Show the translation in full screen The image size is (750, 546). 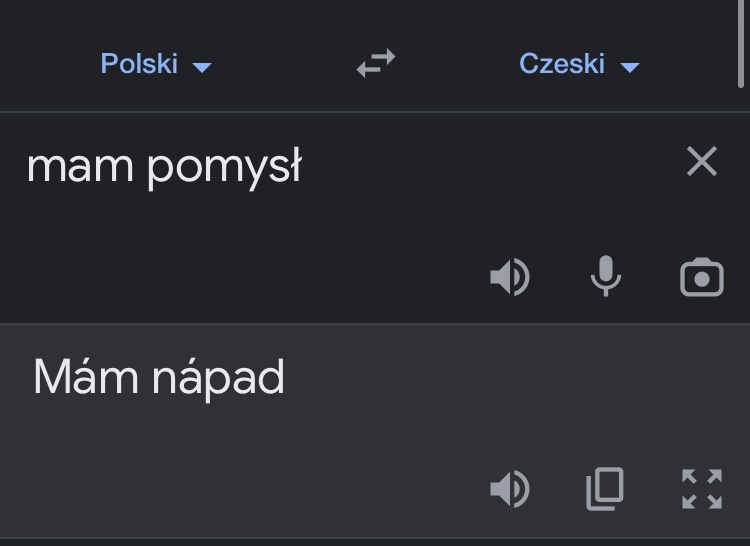[x=701, y=489]
